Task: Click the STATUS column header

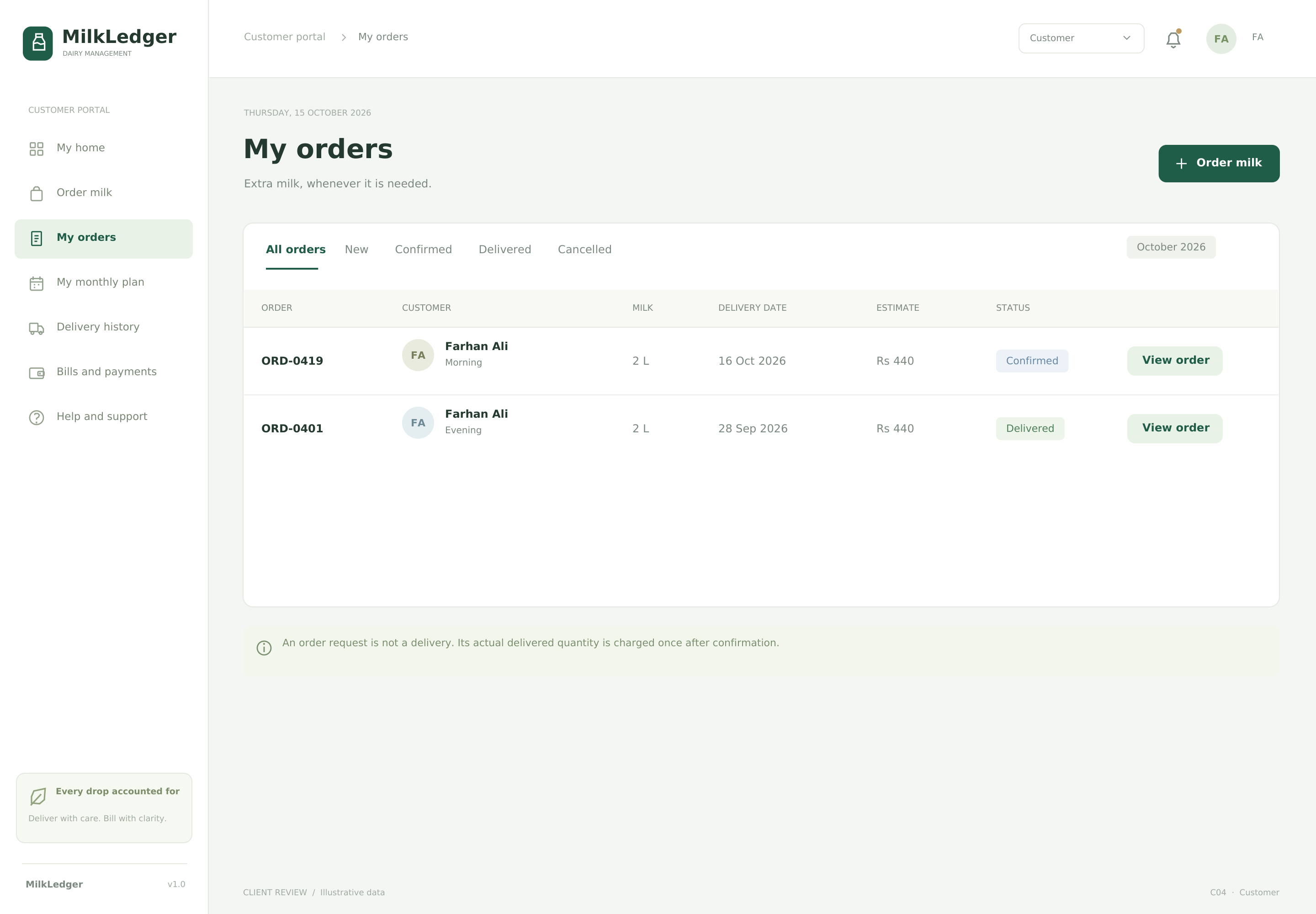Action: [1013, 308]
